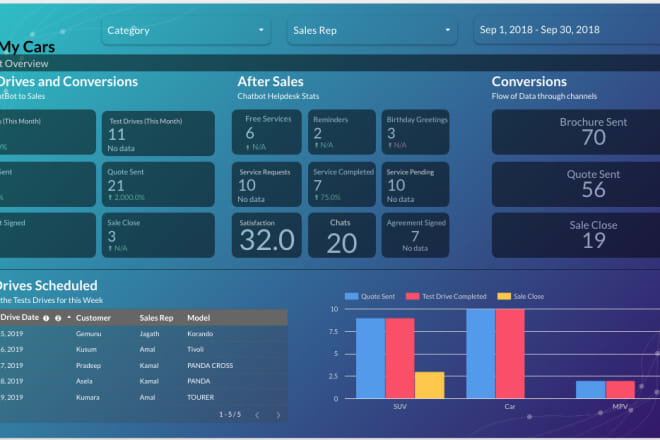The image size is (660, 440).
Task: Sort table by Customer column header
Action: pyautogui.click(x=93, y=318)
